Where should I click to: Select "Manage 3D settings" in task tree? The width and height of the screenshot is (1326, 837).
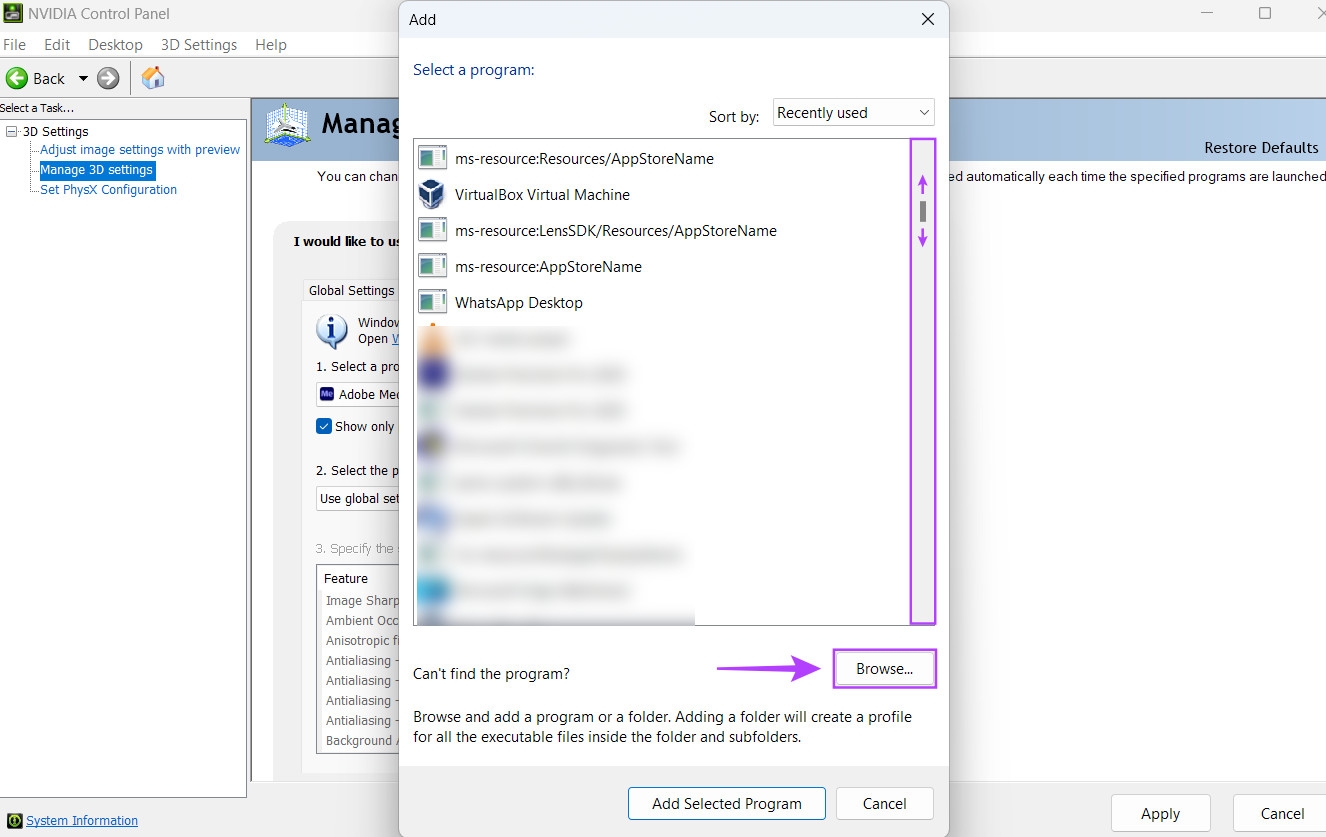96,170
